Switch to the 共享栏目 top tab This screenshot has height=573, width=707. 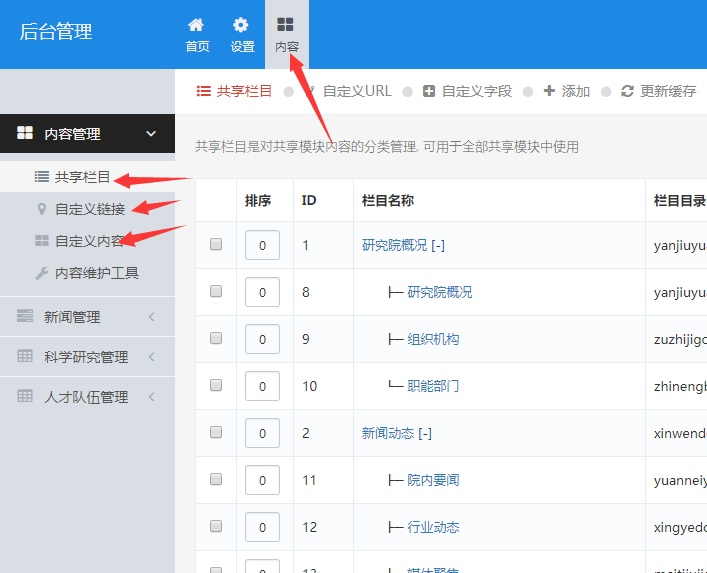pyautogui.click(x=234, y=92)
